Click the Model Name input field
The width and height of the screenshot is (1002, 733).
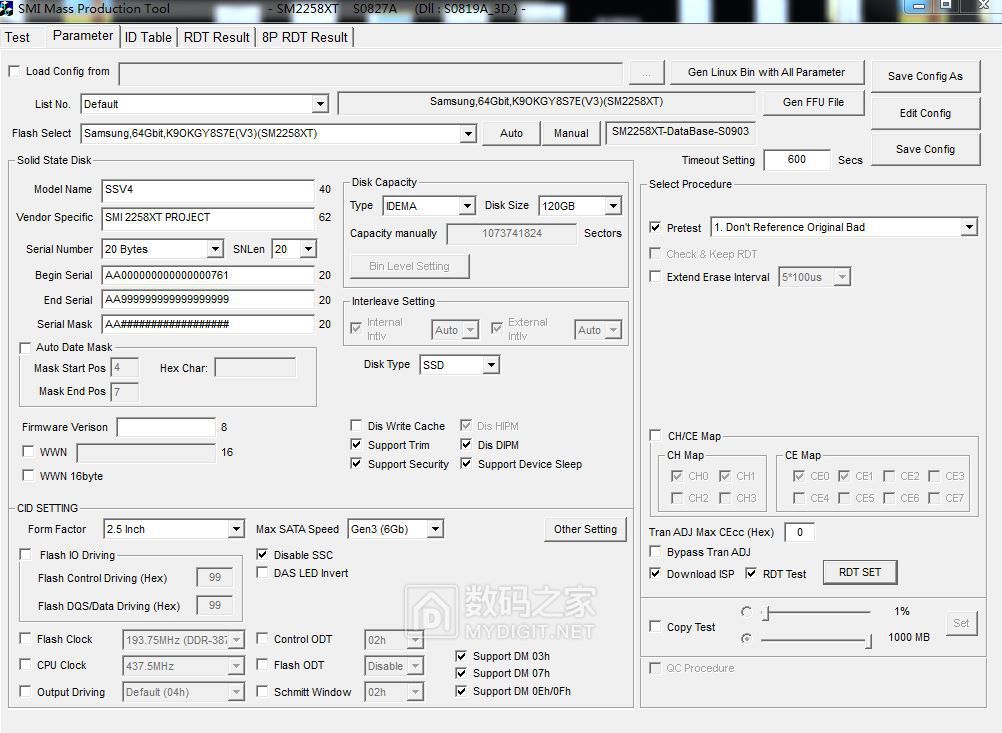tap(208, 190)
